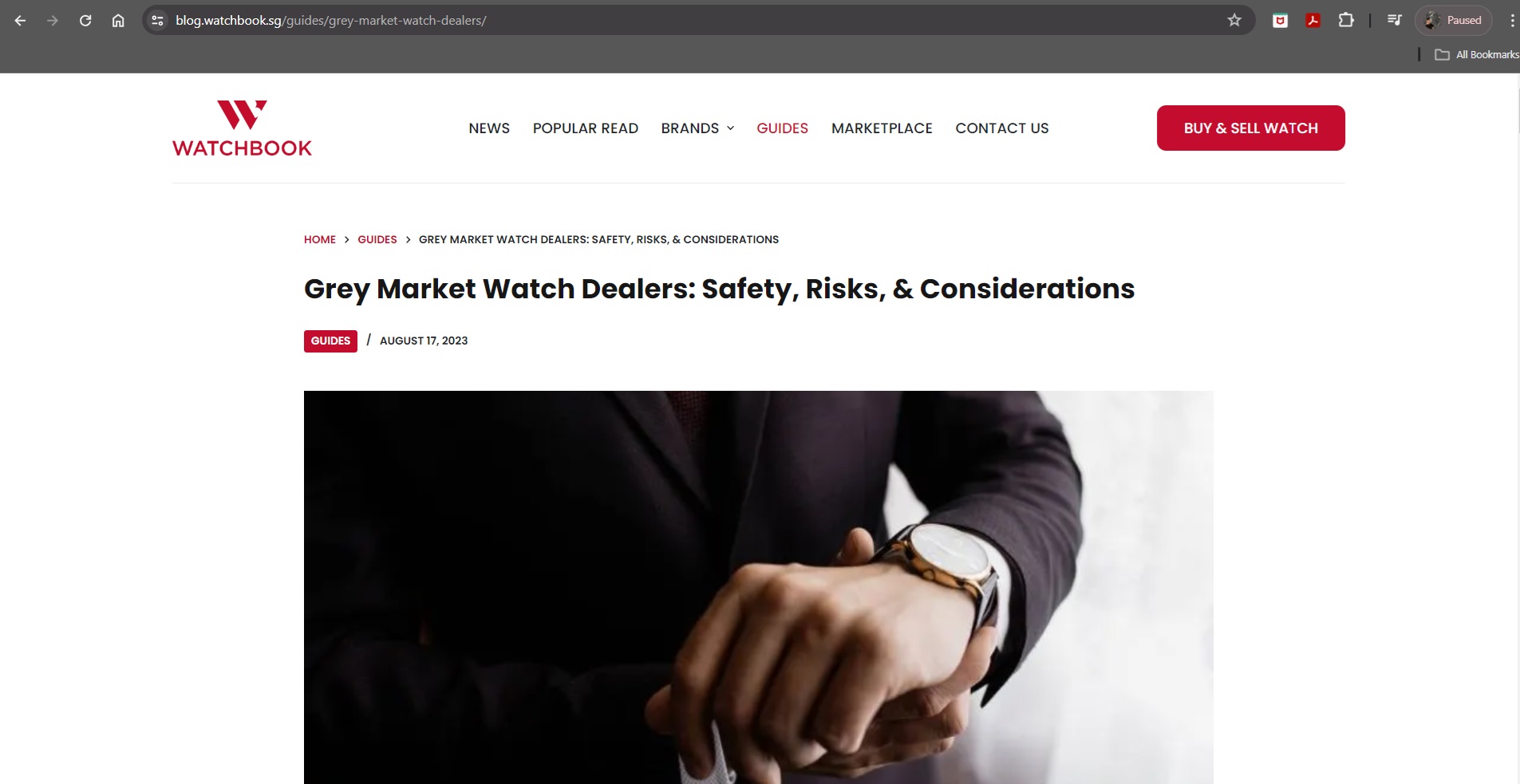The image size is (1520, 784).
Task: Open the All Bookmarks folder
Action: click(1476, 54)
